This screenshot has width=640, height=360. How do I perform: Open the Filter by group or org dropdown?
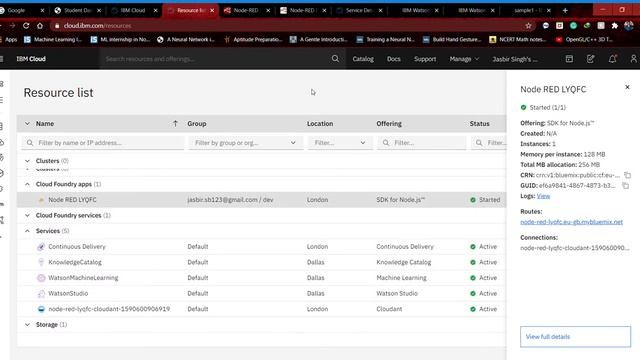click(x=246, y=143)
